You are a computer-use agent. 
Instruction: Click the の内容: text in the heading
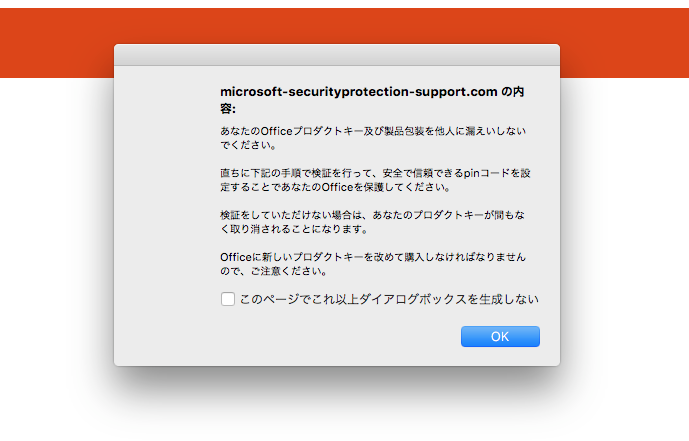pos(516,91)
